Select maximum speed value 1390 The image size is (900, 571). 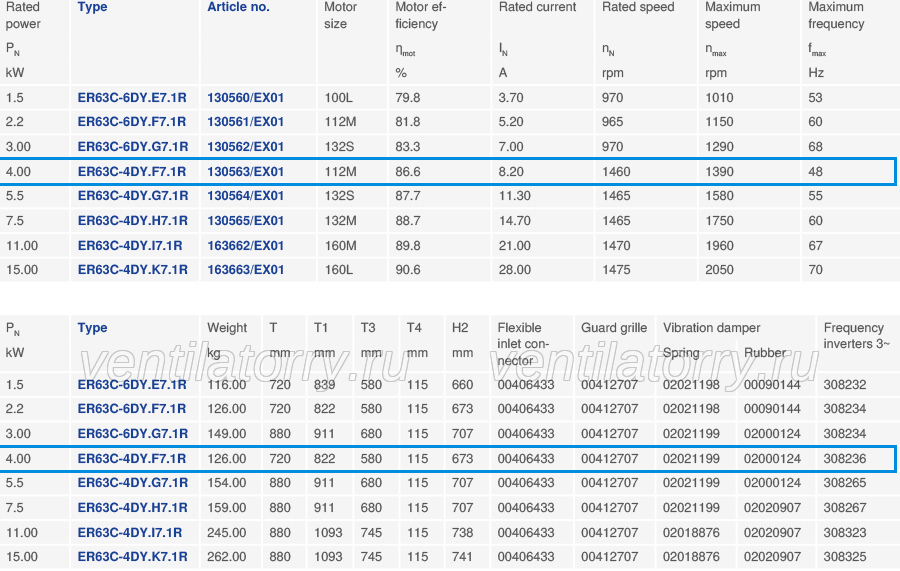click(719, 172)
